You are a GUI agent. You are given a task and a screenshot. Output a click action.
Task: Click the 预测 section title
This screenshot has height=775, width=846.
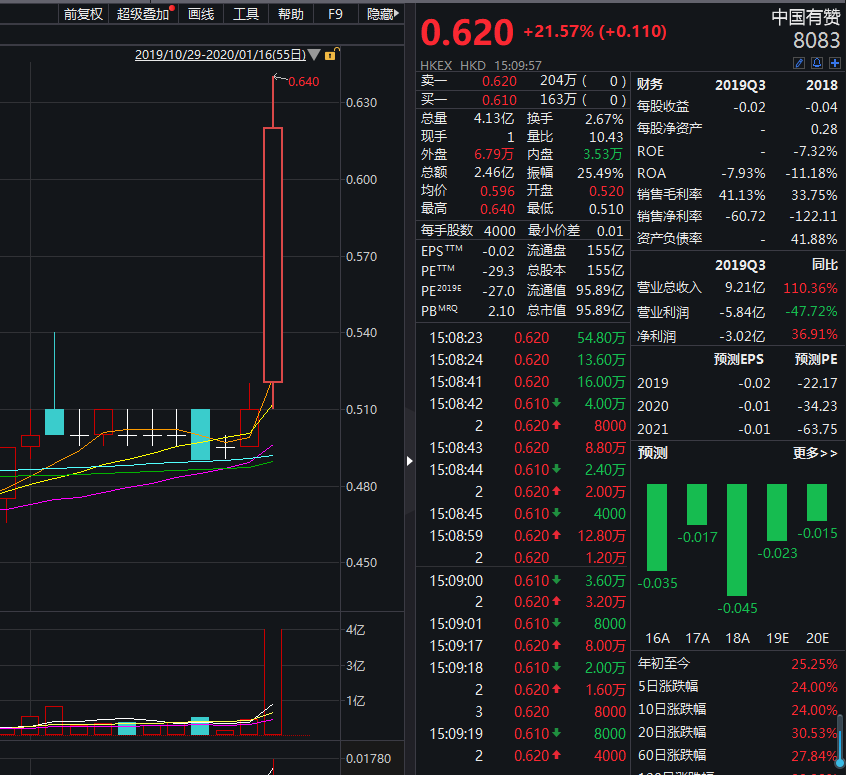(652, 453)
